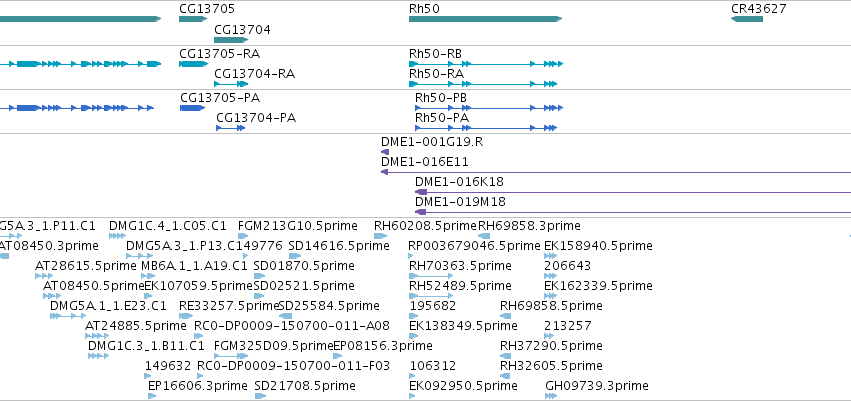Select the DME1-019M18 clone label
The image size is (851, 401).
click(x=460, y=202)
